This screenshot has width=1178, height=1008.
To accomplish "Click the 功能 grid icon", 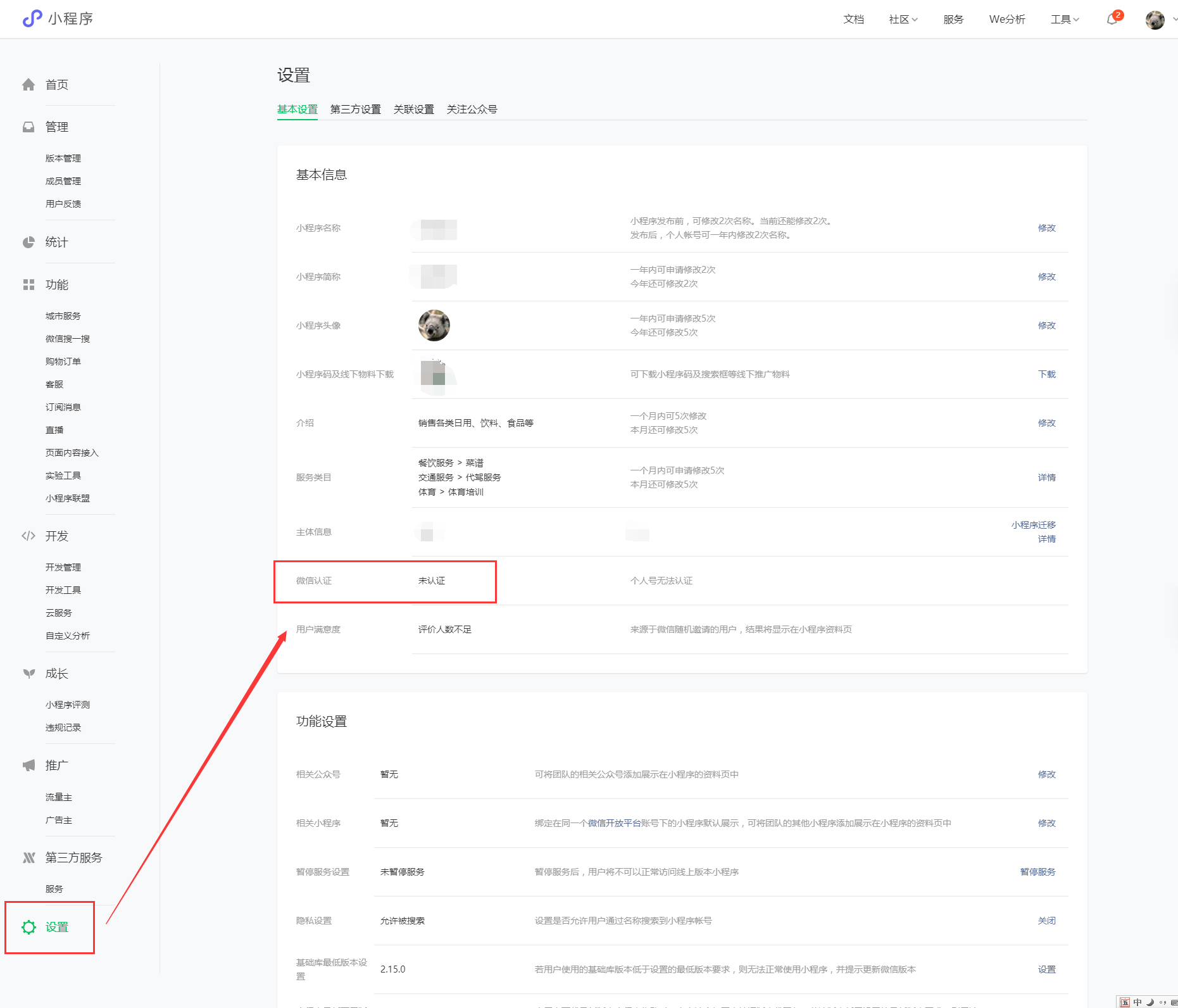I will [28, 285].
